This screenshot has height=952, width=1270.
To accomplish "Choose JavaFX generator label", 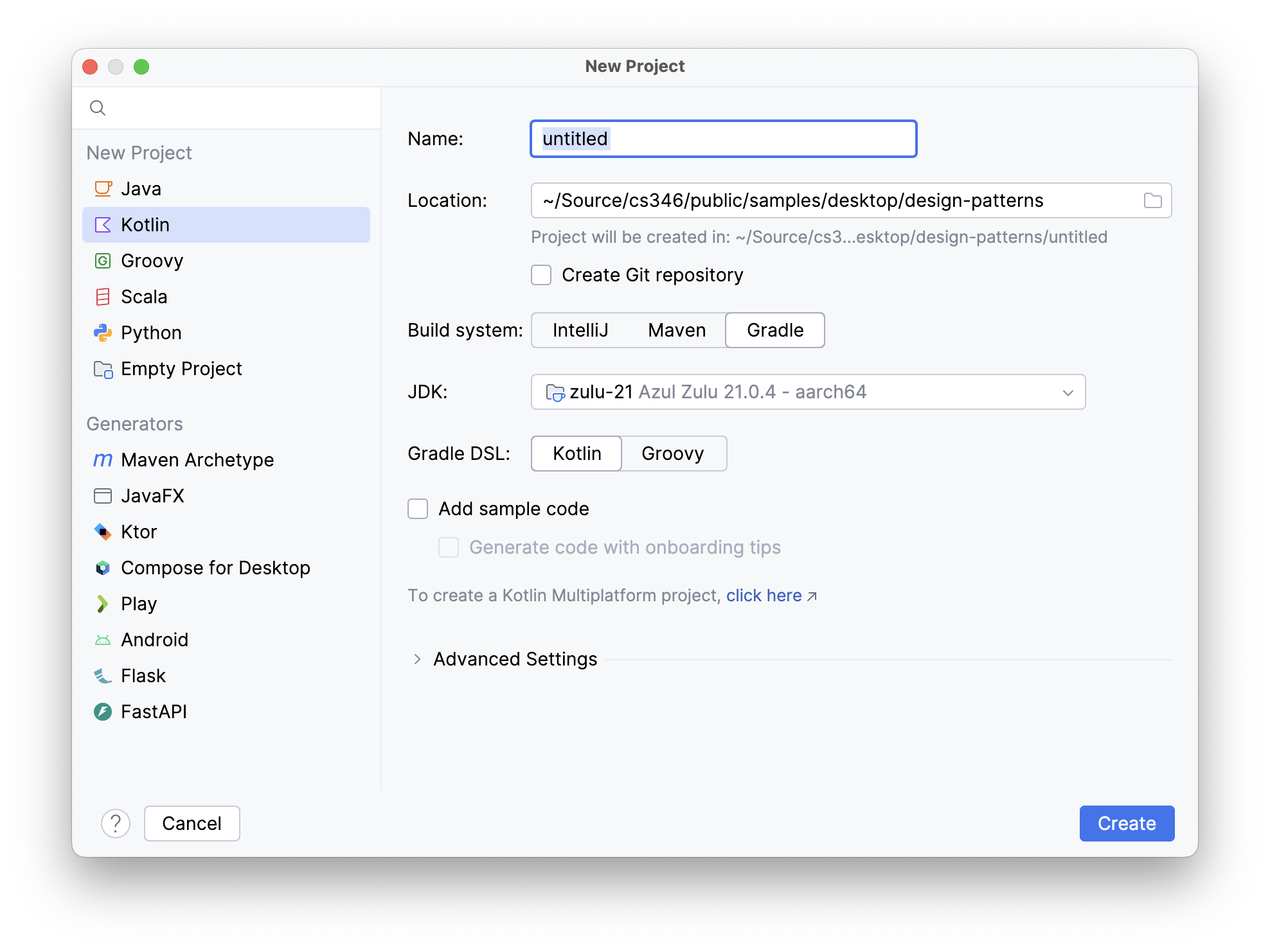I will coord(152,496).
